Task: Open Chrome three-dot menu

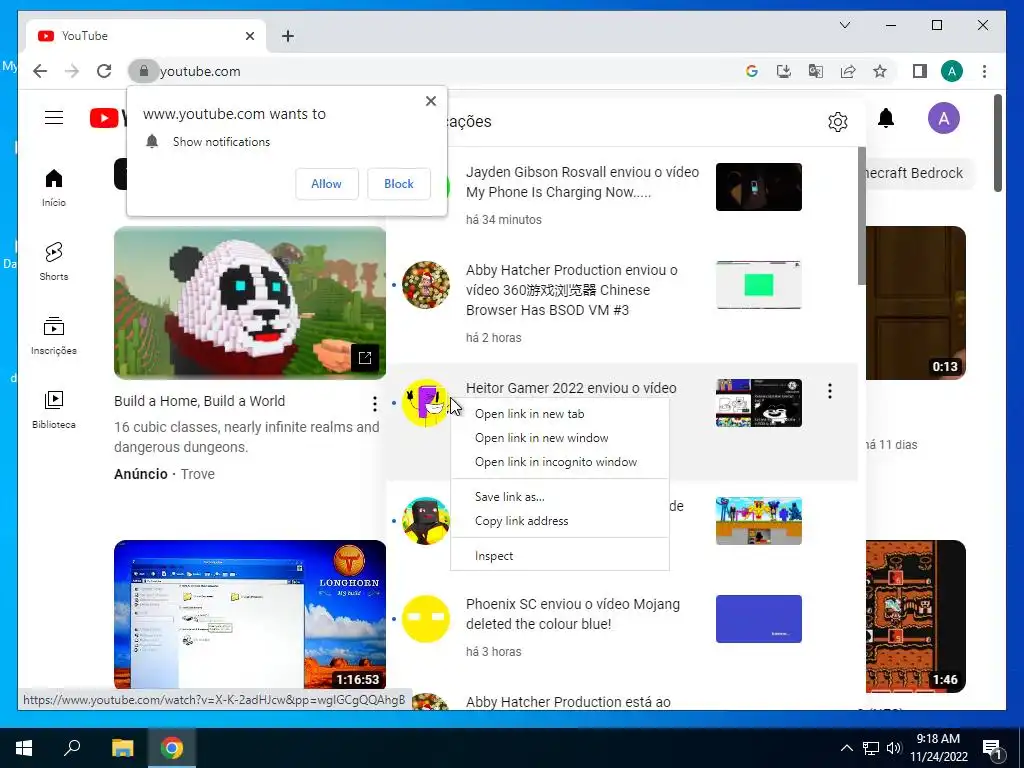Action: [984, 71]
